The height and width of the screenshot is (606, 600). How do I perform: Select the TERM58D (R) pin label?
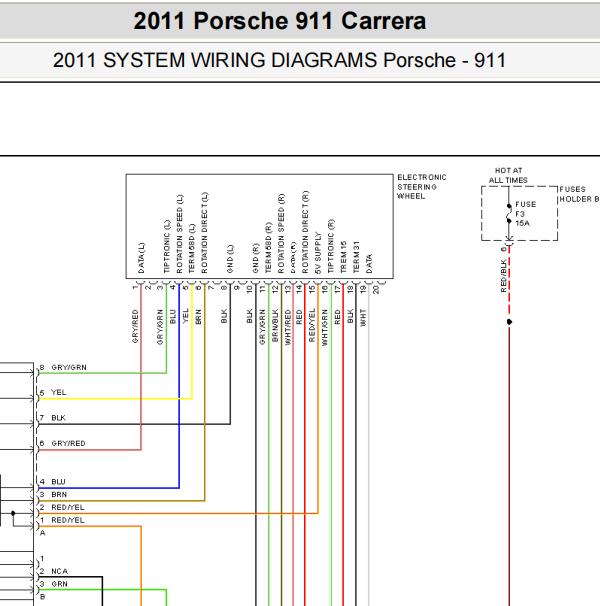(x=268, y=248)
